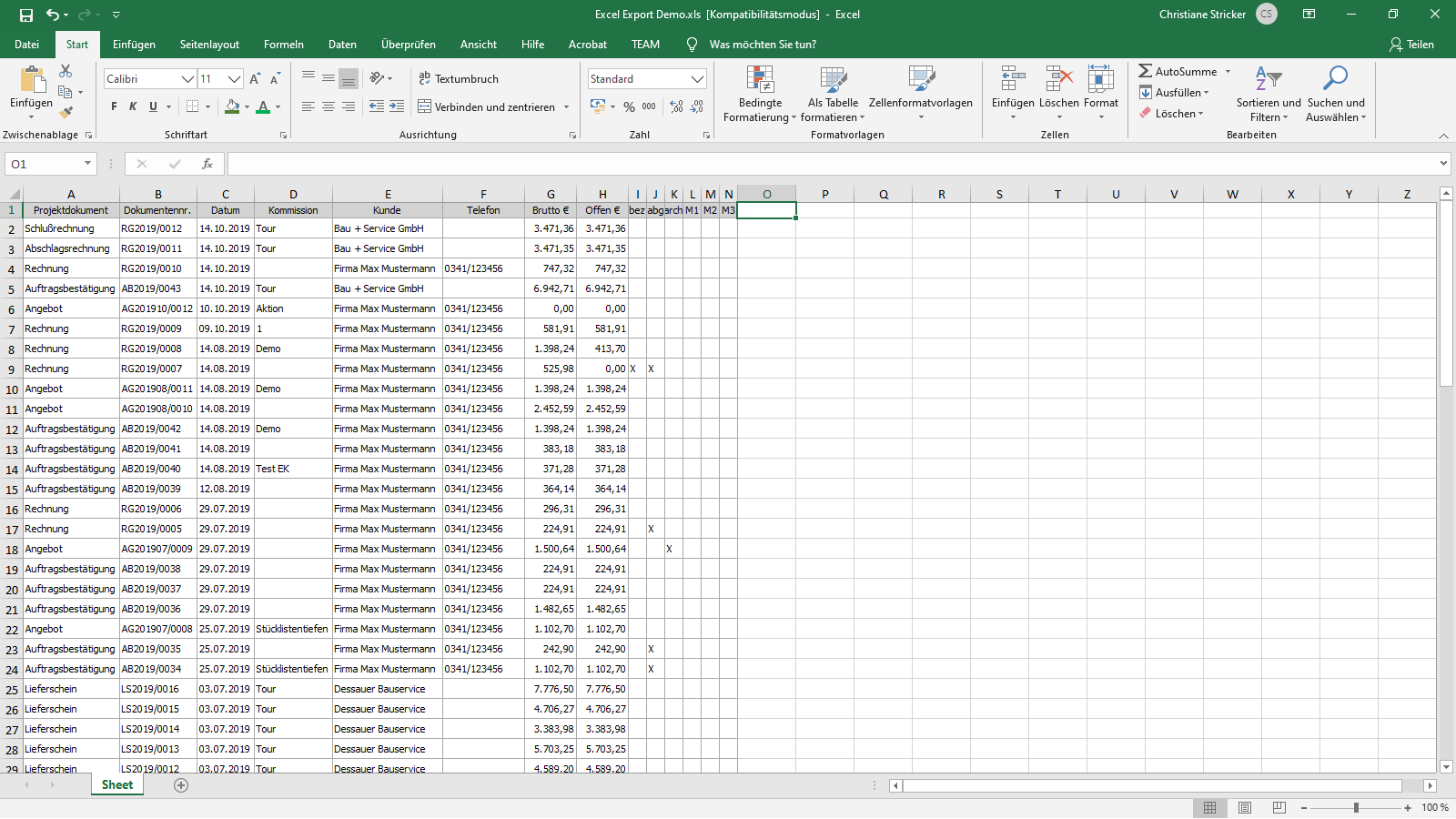This screenshot has height=819, width=1456.
Task: Toggle italic formatting K
Action: point(133,106)
